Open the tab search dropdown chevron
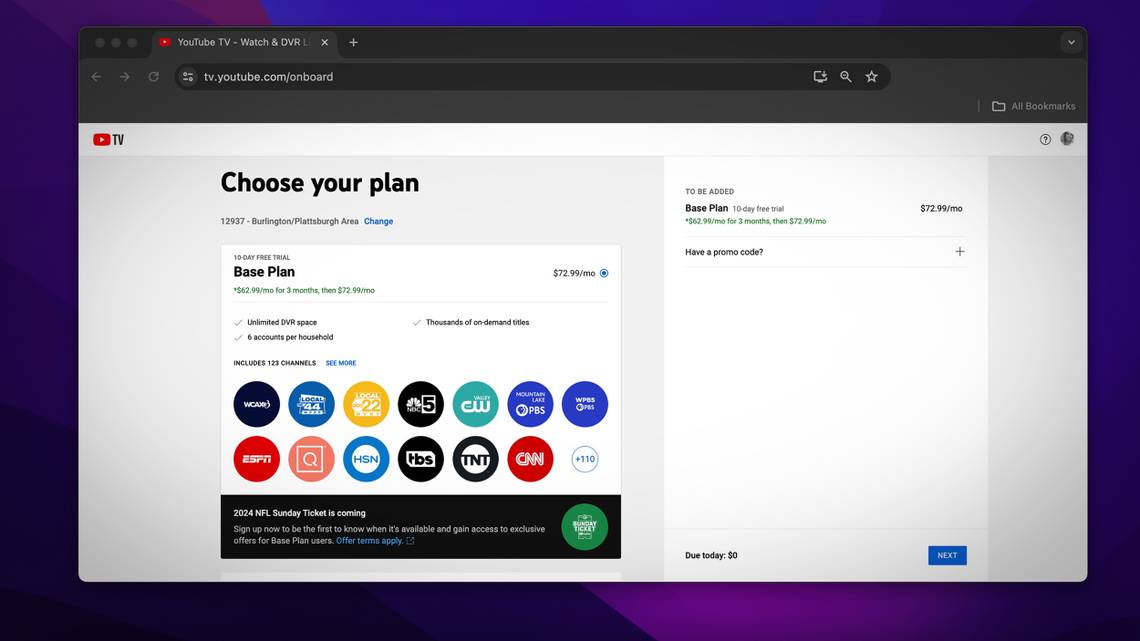The image size is (1140, 641). pos(1071,42)
